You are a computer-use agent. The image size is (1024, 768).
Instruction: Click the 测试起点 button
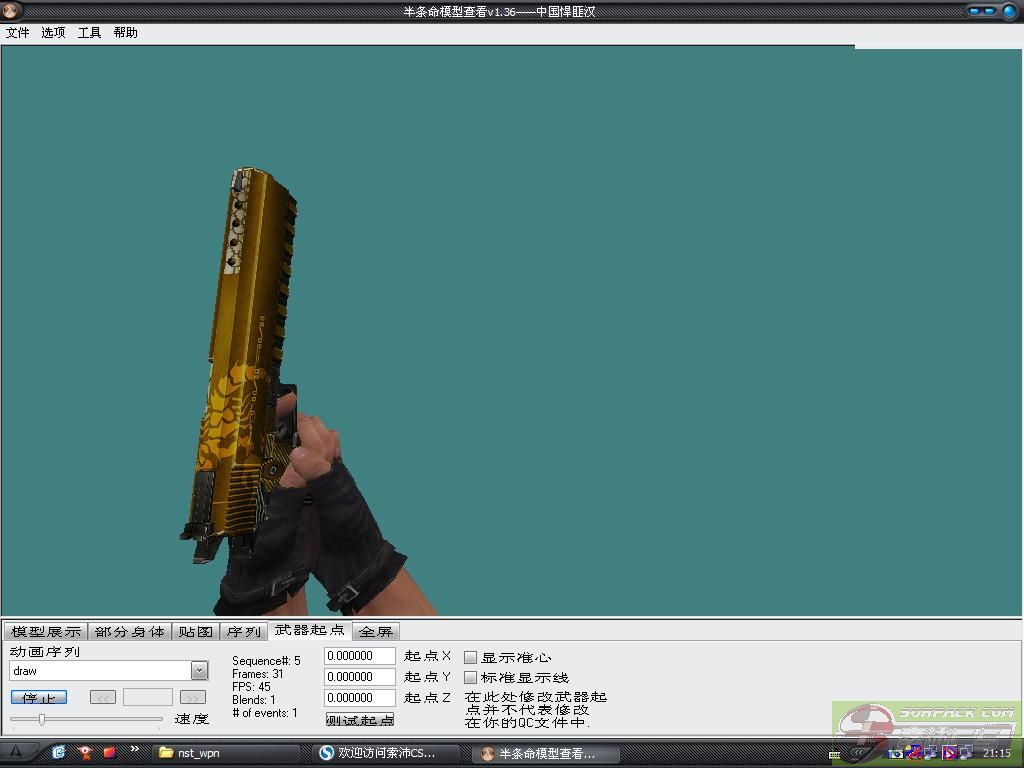click(x=360, y=719)
